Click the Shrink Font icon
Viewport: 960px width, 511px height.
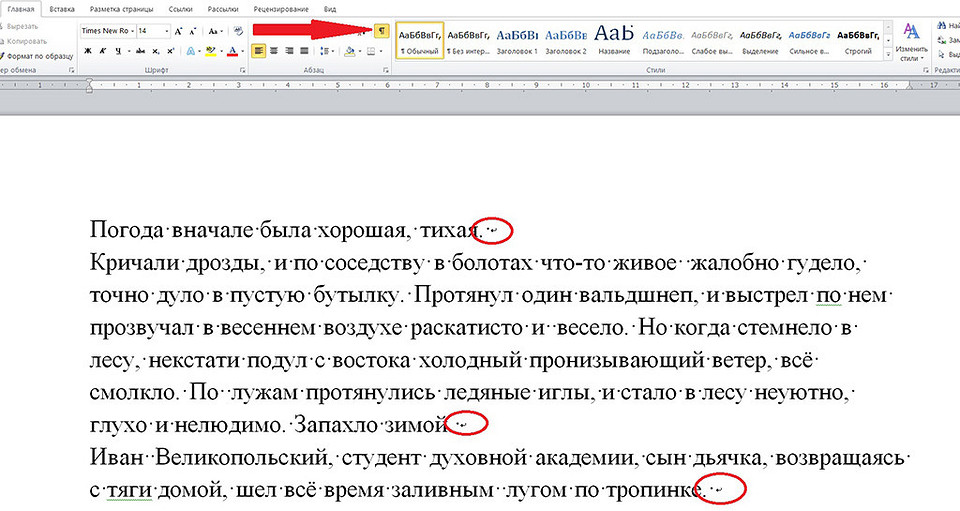point(192,31)
